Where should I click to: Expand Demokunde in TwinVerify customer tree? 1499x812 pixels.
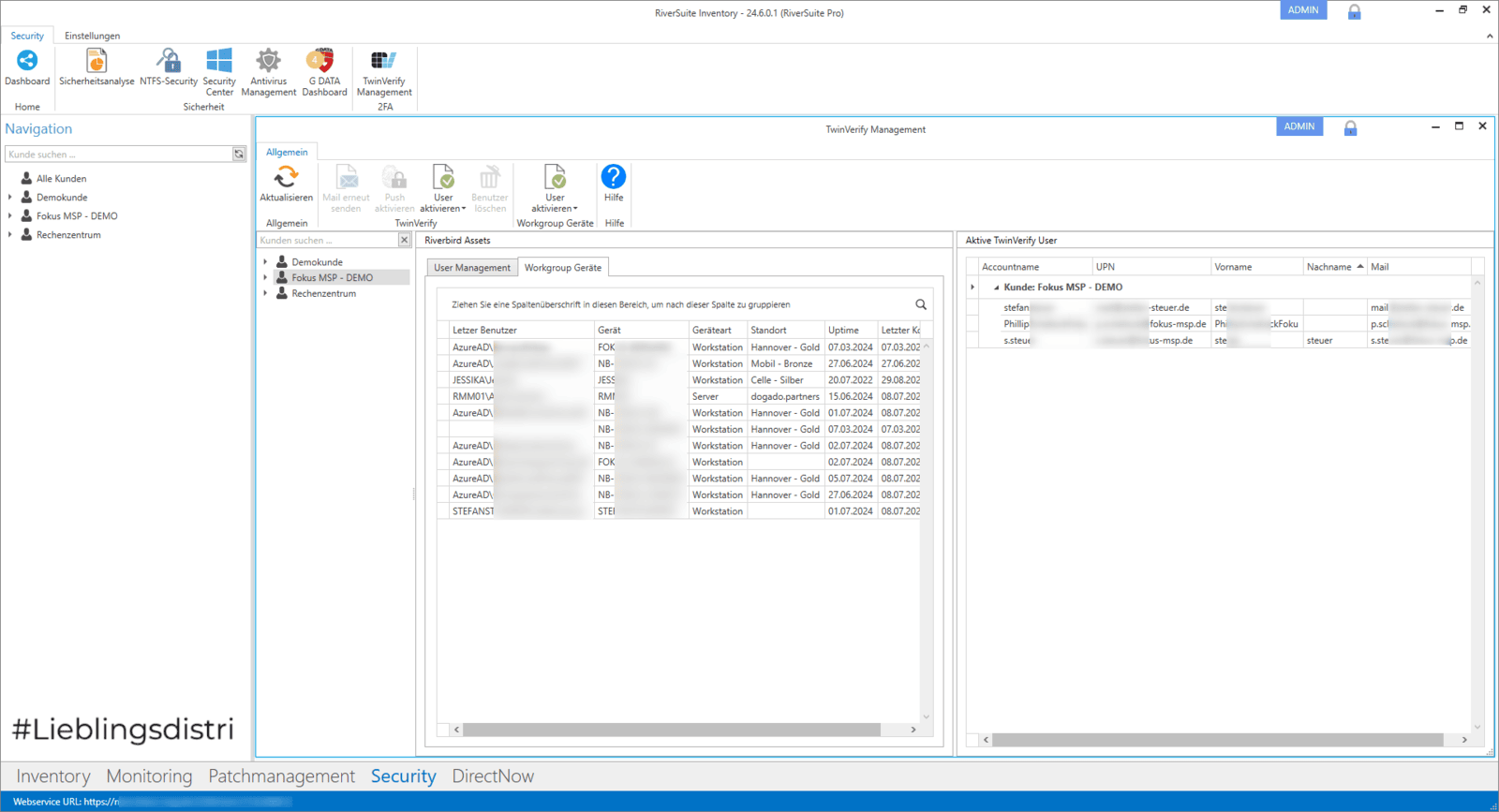point(265,261)
